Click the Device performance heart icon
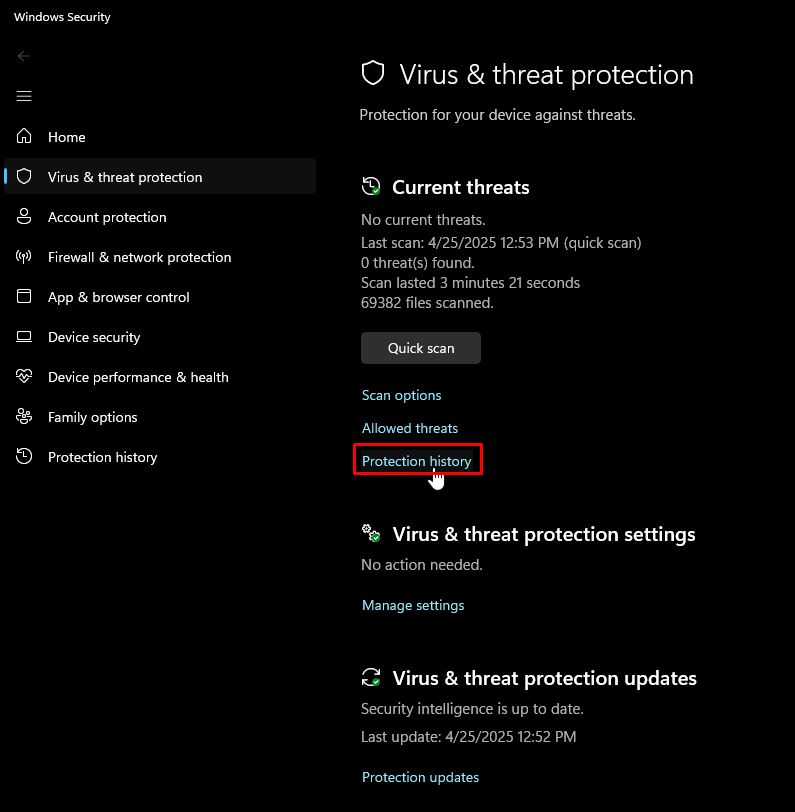This screenshot has width=795, height=812. click(25, 377)
